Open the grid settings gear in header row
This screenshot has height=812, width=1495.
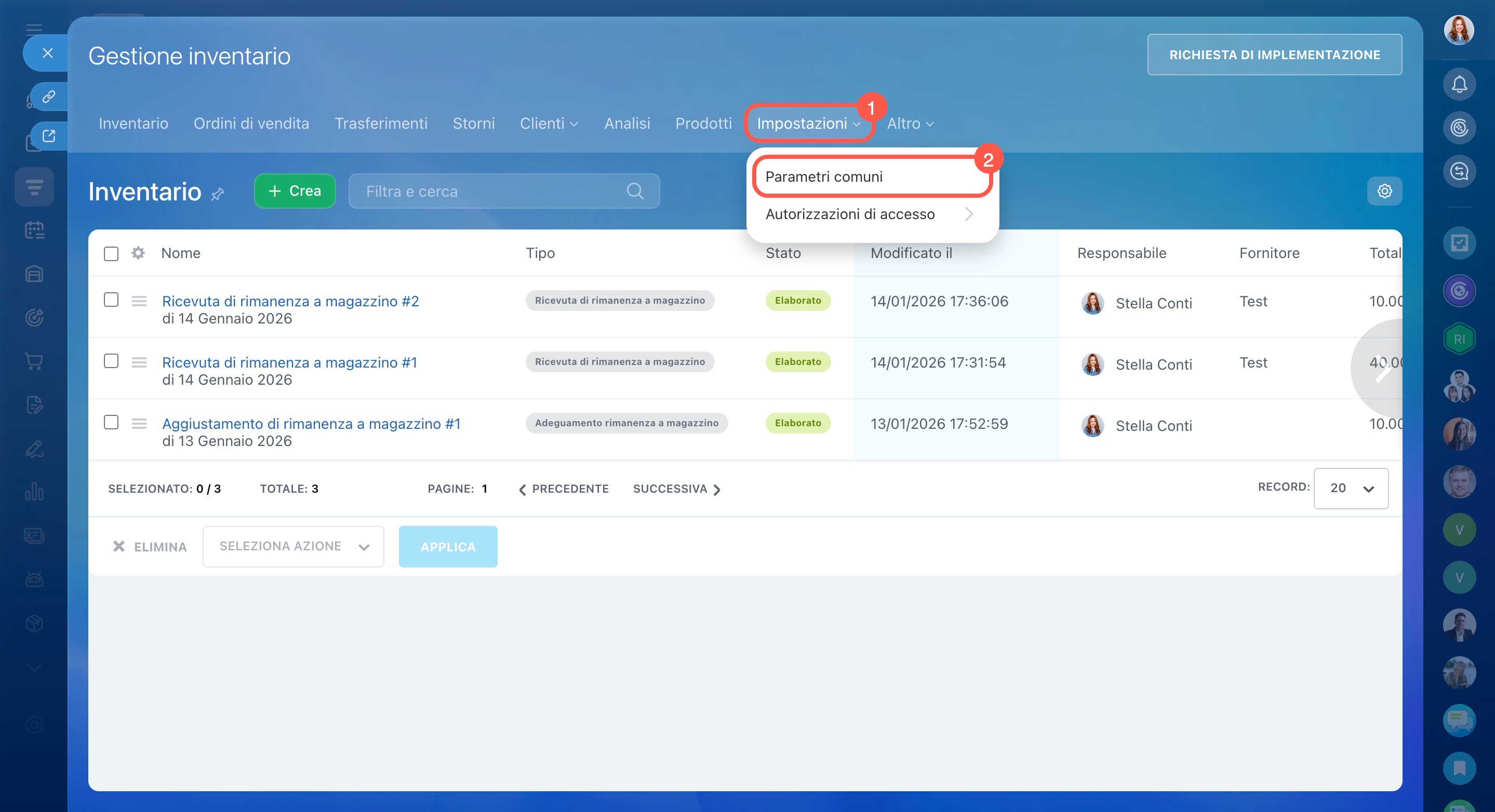pos(138,253)
